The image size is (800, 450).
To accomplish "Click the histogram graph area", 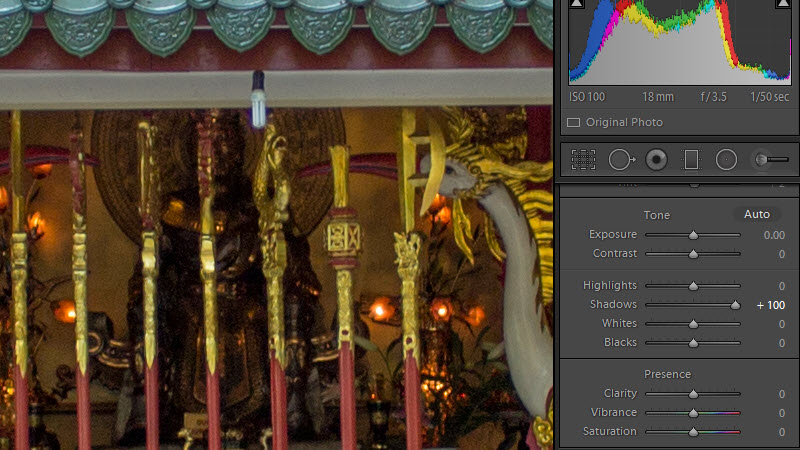I will [678, 45].
